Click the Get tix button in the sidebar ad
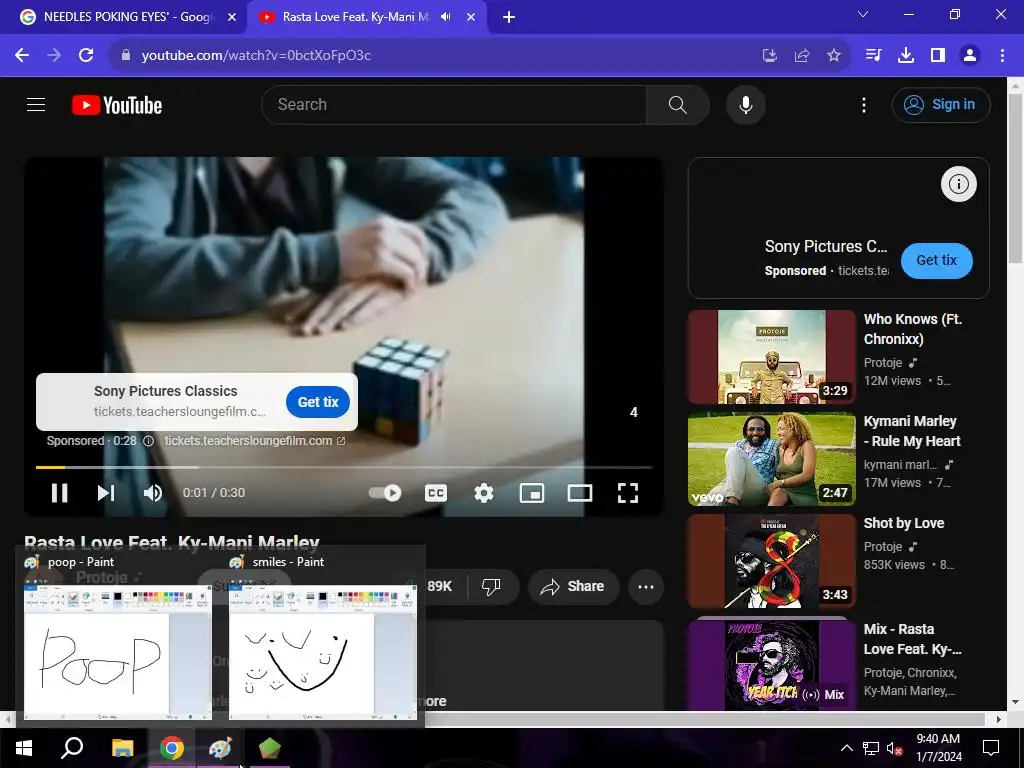This screenshot has height=768, width=1024. point(936,261)
